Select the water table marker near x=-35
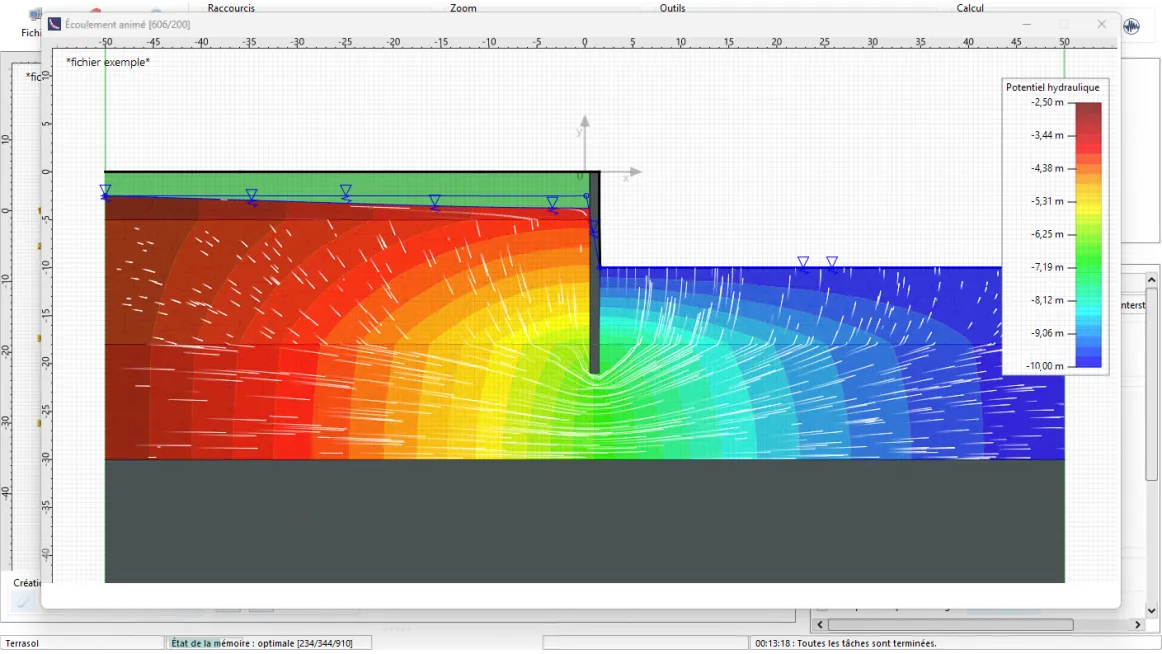 pyautogui.click(x=252, y=196)
